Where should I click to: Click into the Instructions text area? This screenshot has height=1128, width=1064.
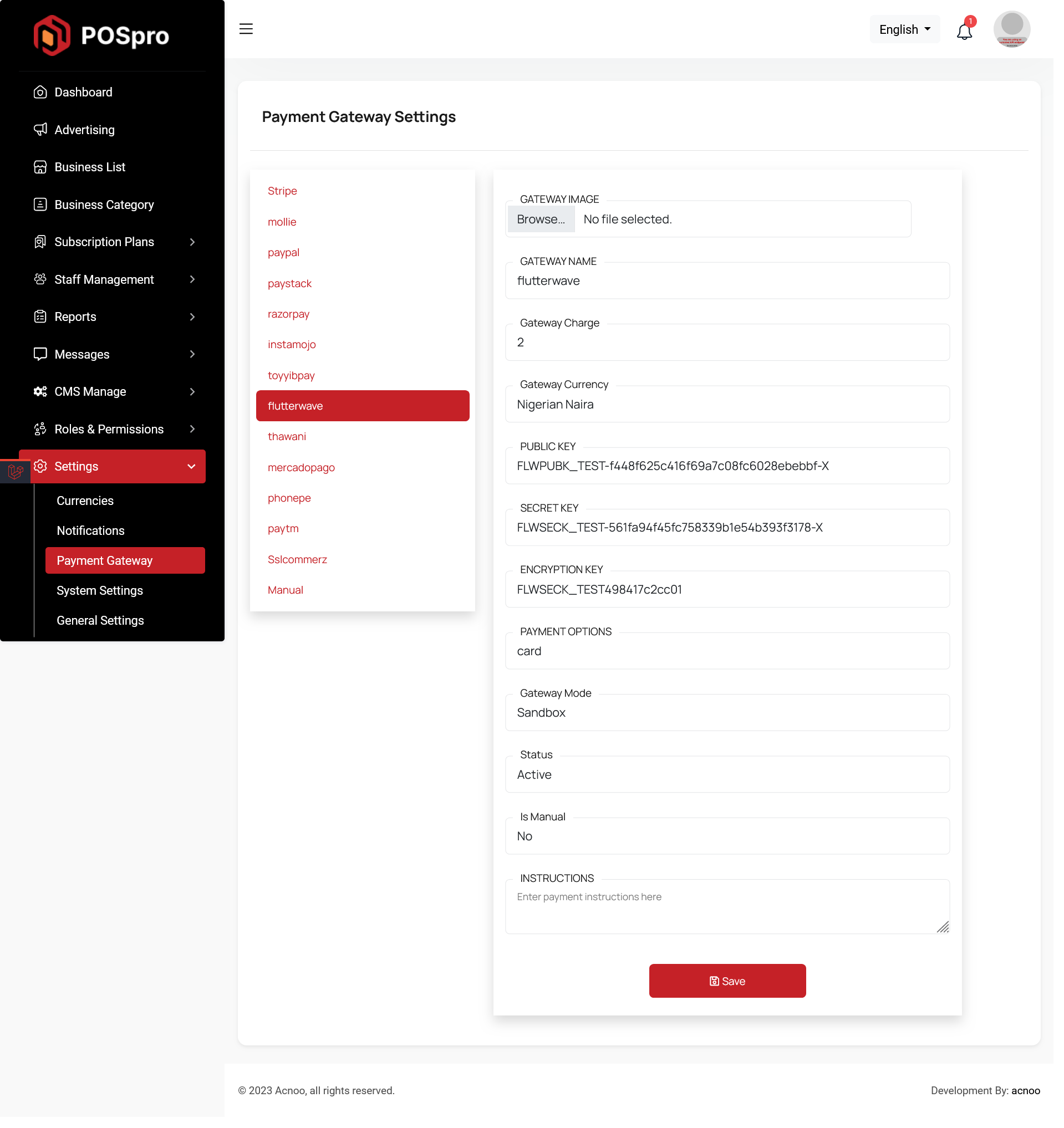click(x=726, y=907)
